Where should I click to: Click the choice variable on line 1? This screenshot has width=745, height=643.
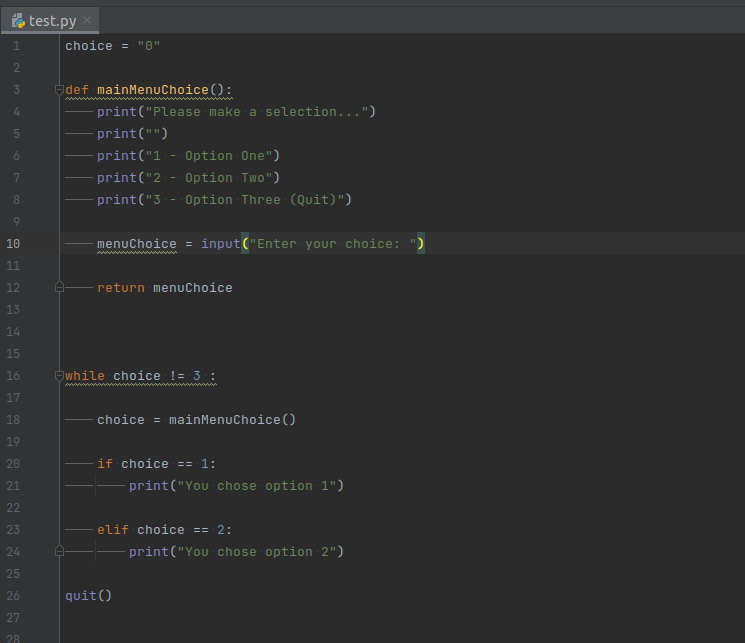pyautogui.click(x=88, y=46)
